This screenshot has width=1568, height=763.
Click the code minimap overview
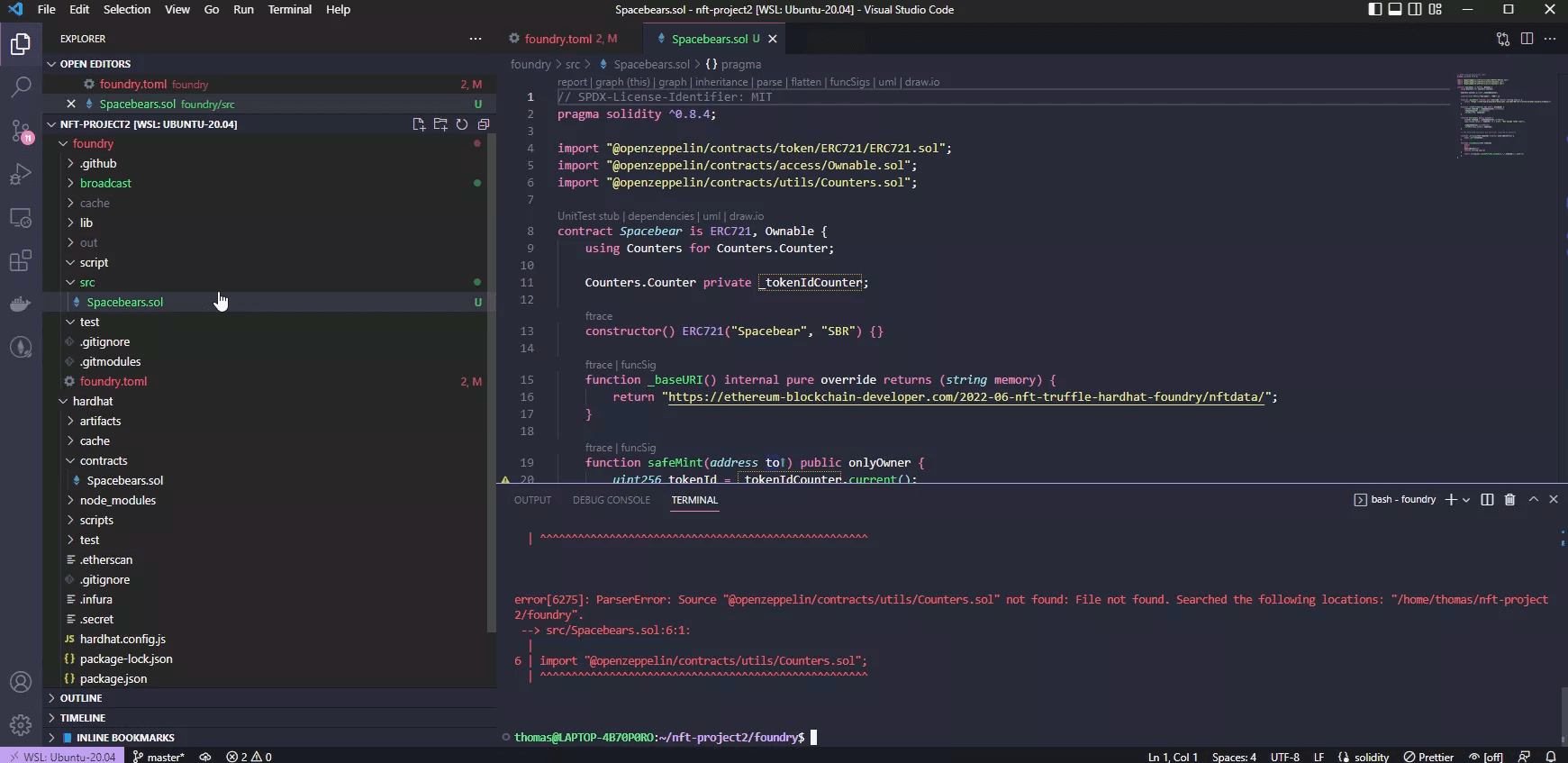[x=1504, y=117]
